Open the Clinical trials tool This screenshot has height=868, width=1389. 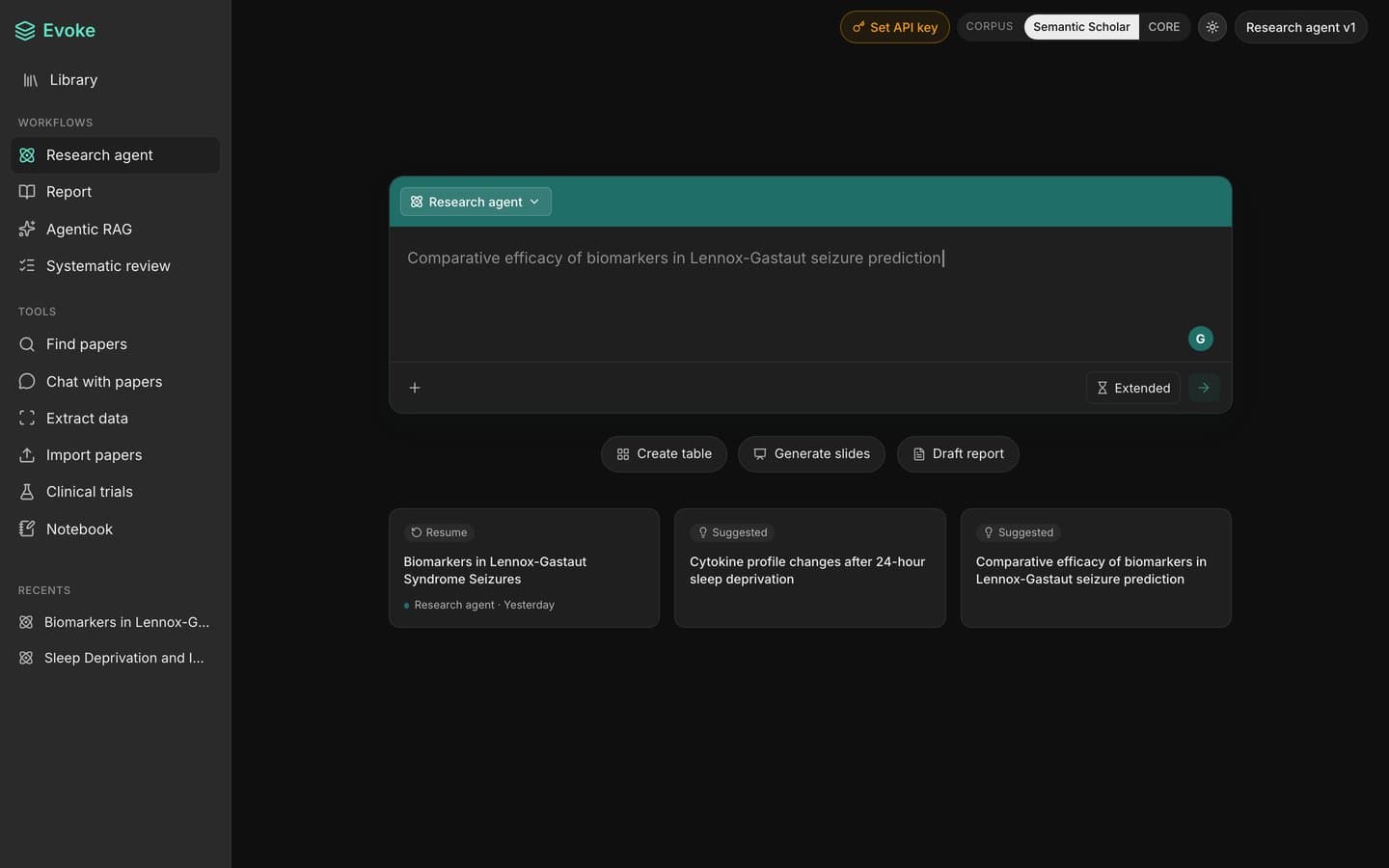(x=116, y=492)
